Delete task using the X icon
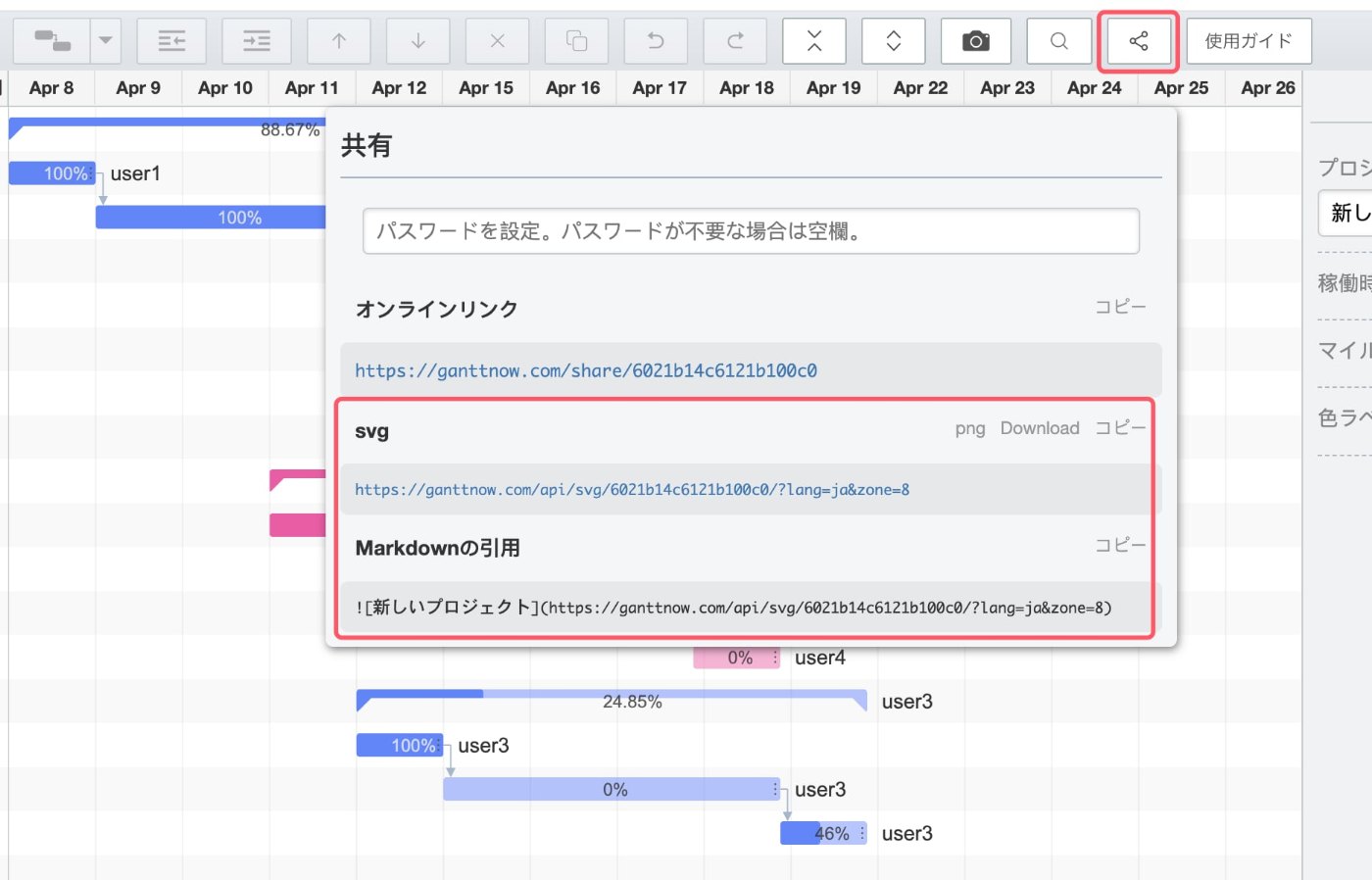Screen dimensions: 1372x880 498,41
